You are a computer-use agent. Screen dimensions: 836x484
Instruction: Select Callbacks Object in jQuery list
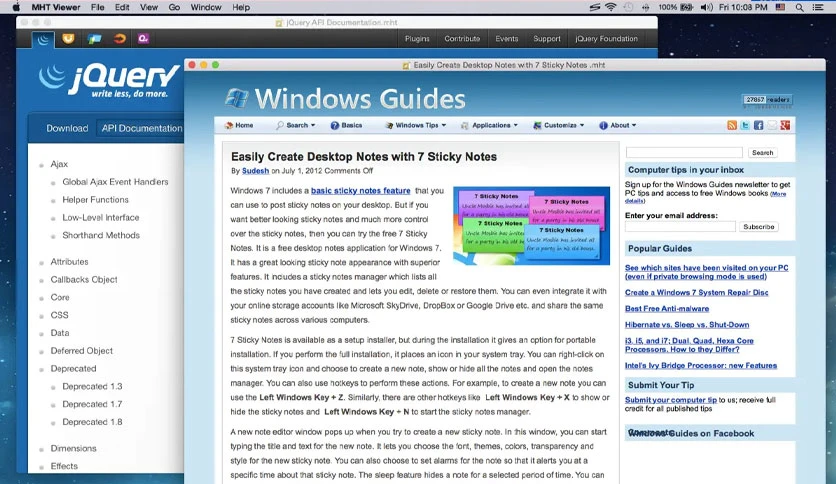(84, 279)
